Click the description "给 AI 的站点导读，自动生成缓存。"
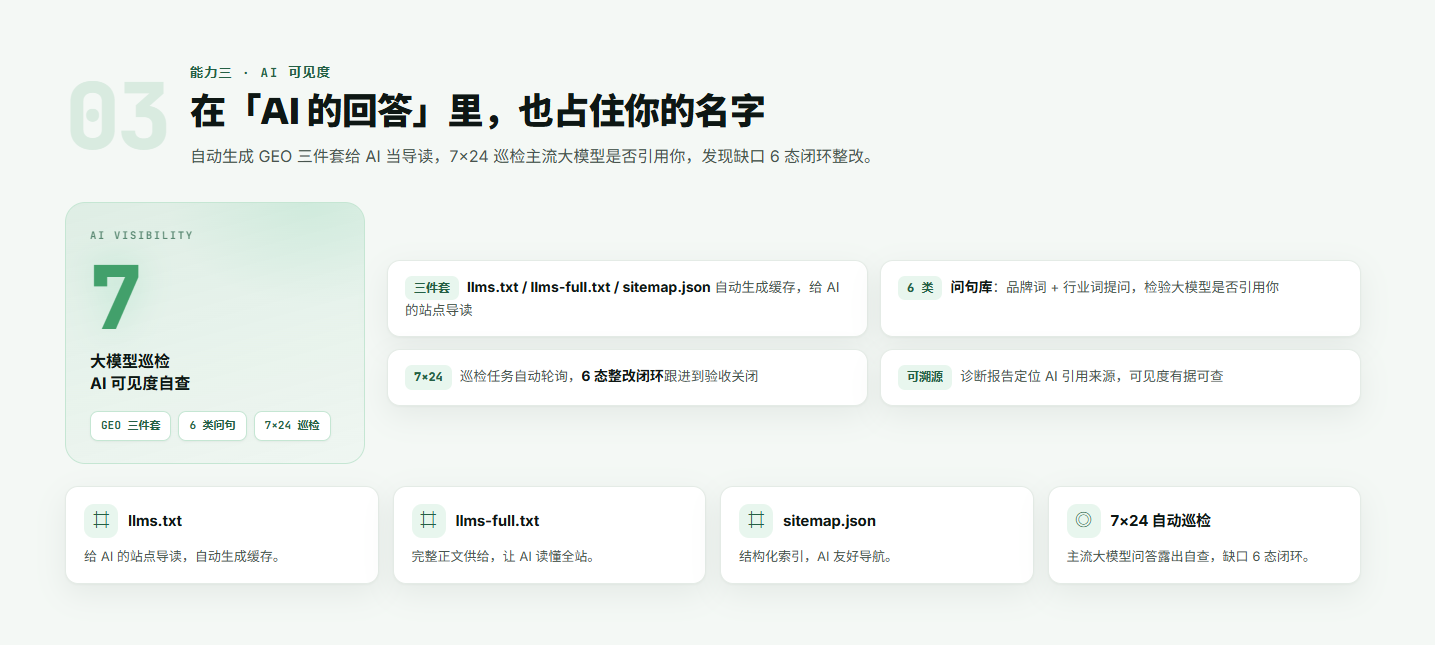This screenshot has width=1435, height=645. (182, 556)
